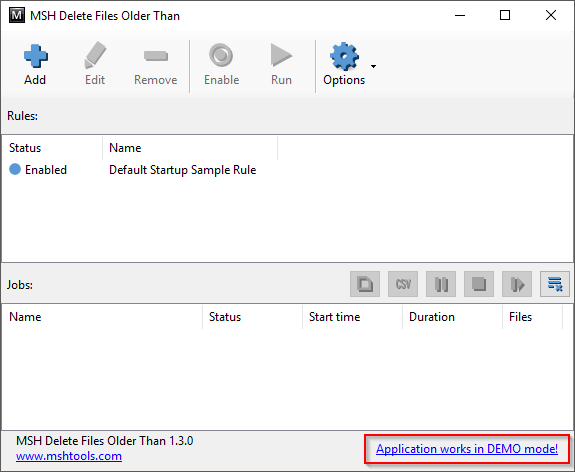Run the selected rule

[x=281, y=65]
